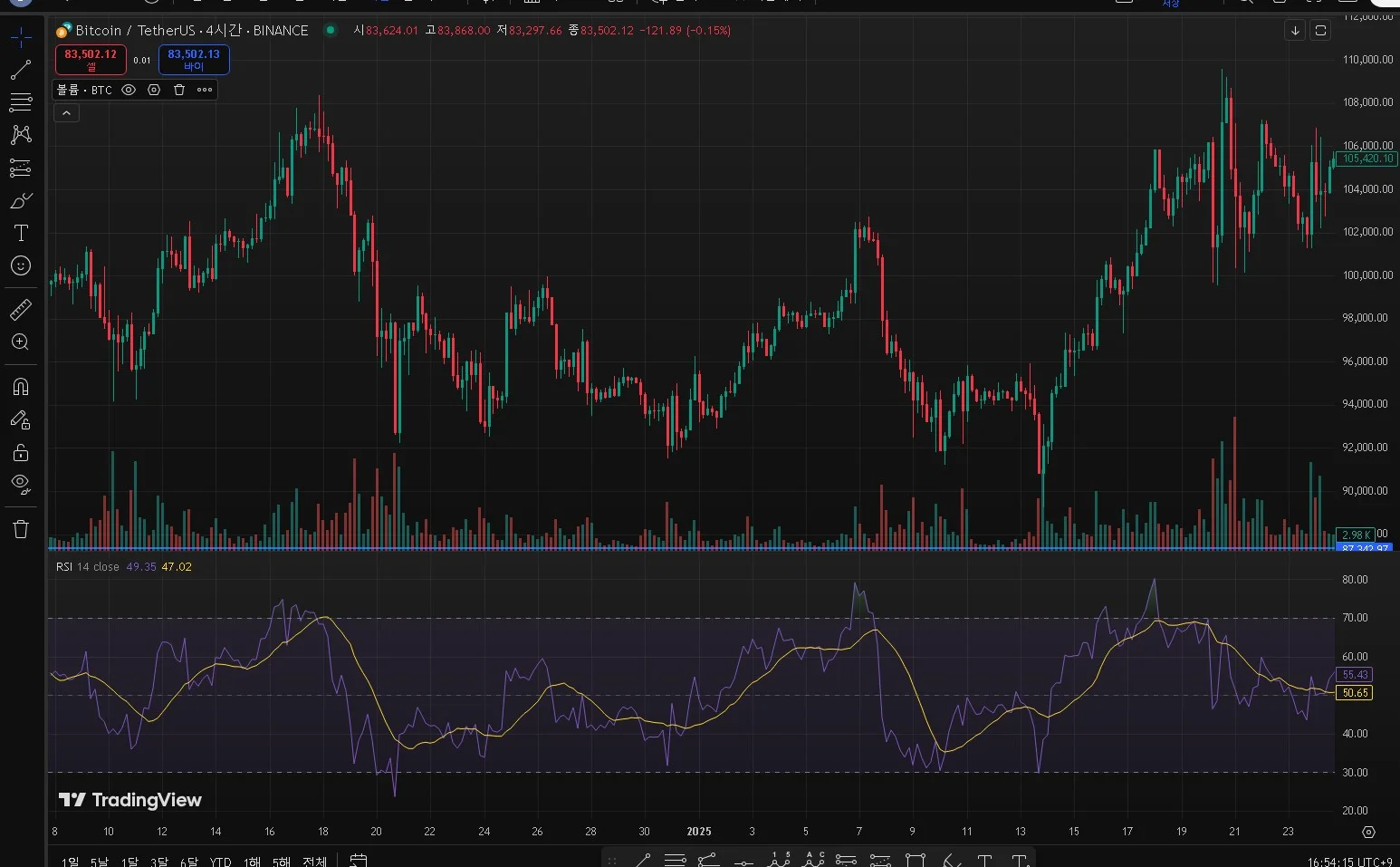The width and height of the screenshot is (1400, 867).
Task: Collapse the indicator legend with chevron
Action: pos(66,113)
